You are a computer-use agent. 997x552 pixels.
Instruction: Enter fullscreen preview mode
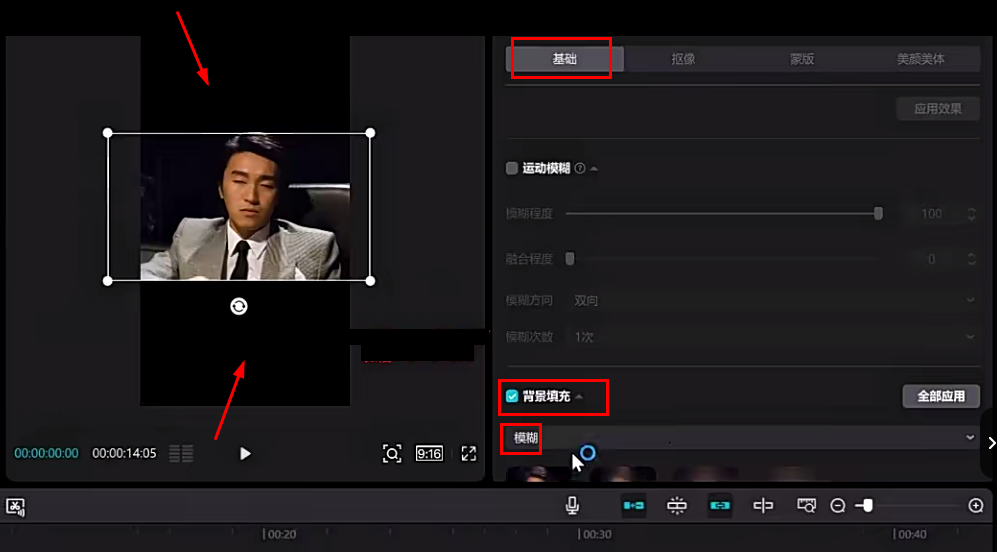point(469,453)
